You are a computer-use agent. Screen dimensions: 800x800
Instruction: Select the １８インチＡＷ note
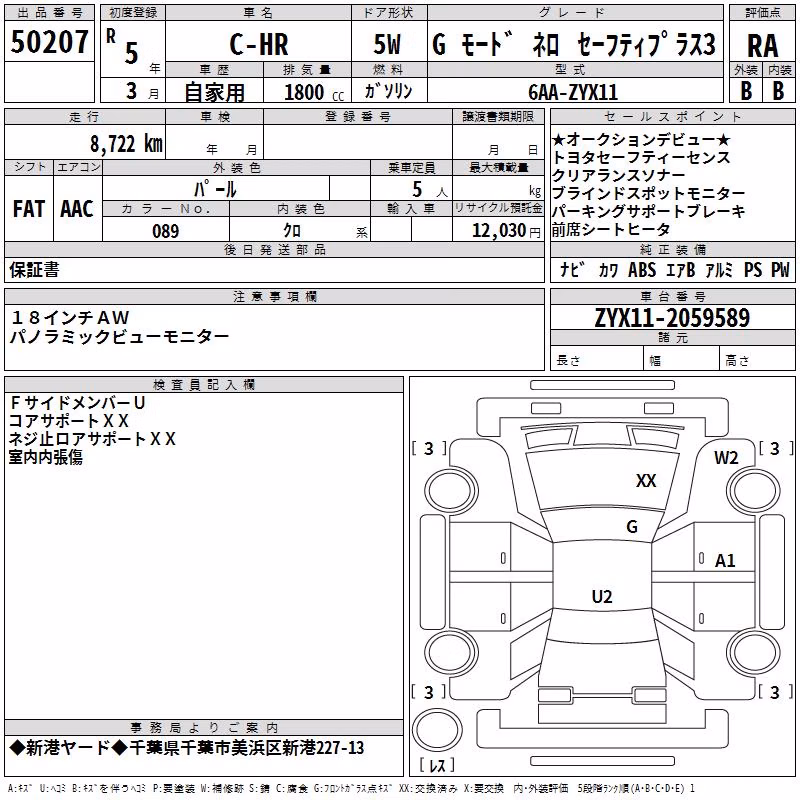70,318
